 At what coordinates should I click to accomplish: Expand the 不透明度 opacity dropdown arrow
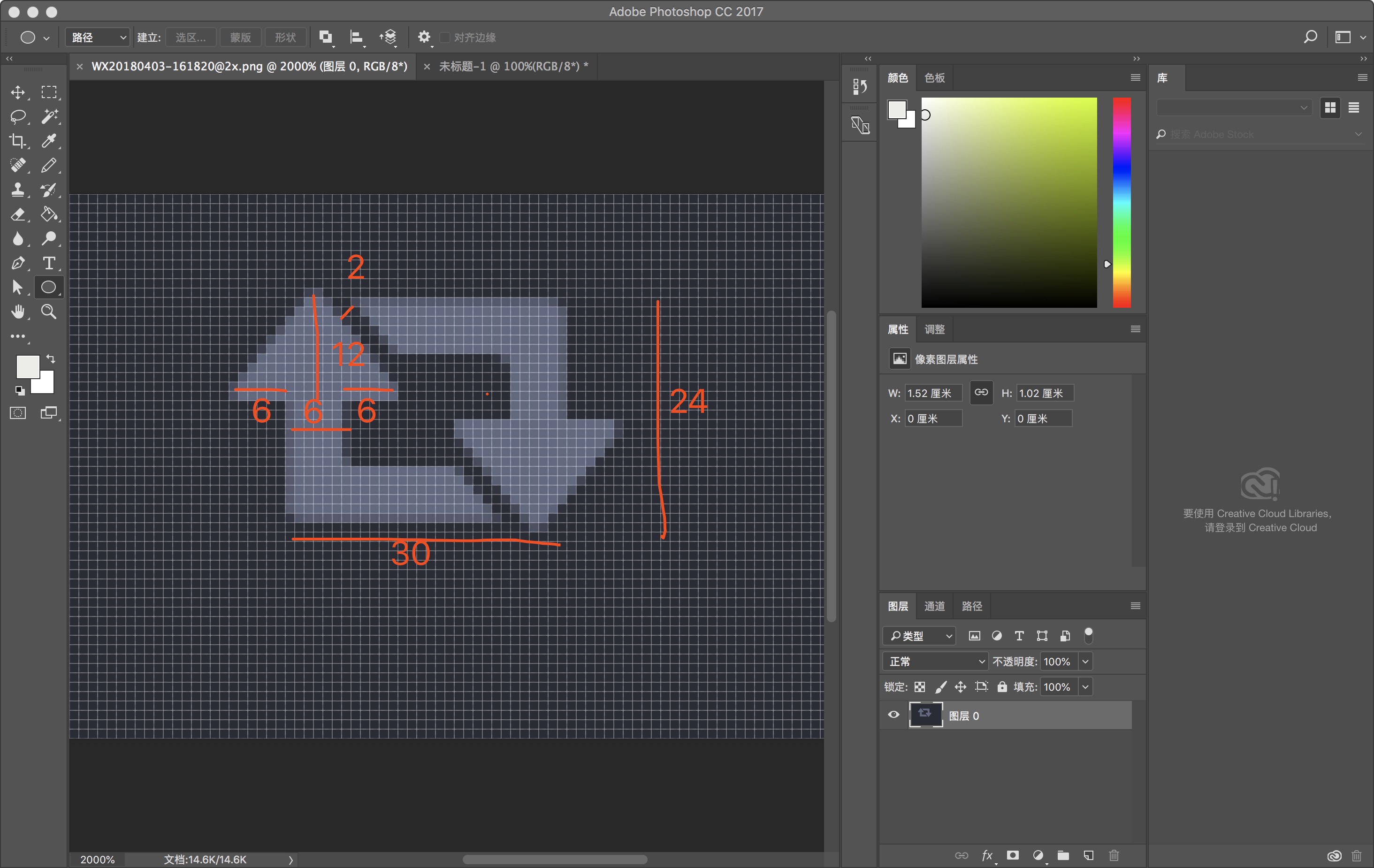pos(1085,662)
